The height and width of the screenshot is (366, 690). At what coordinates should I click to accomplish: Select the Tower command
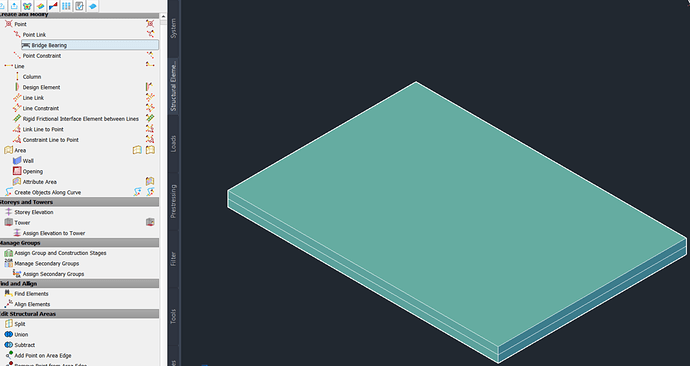(x=22, y=223)
